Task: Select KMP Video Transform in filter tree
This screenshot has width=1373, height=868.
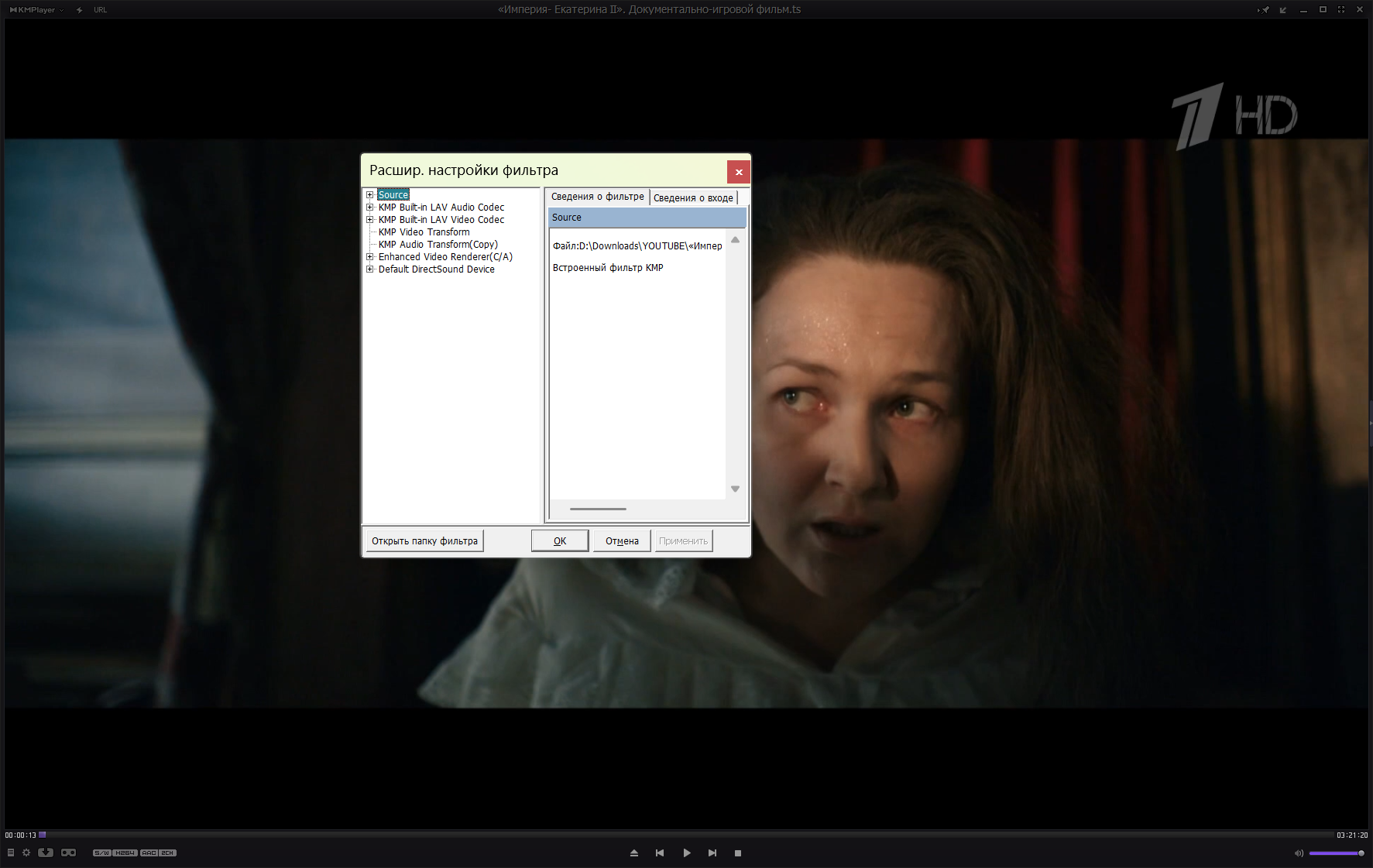Action: click(x=424, y=232)
